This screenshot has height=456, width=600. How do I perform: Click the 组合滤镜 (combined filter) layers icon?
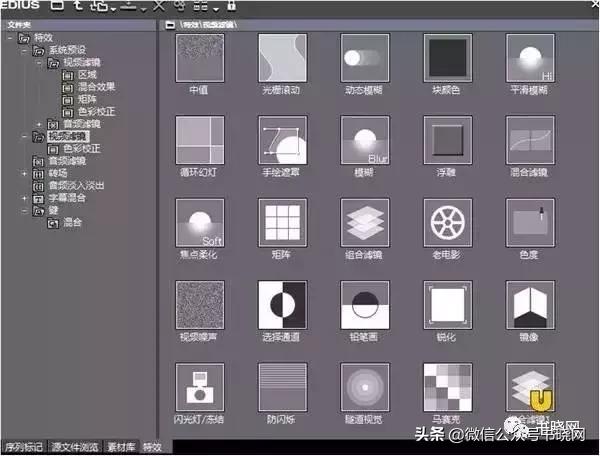[x=364, y=222]
